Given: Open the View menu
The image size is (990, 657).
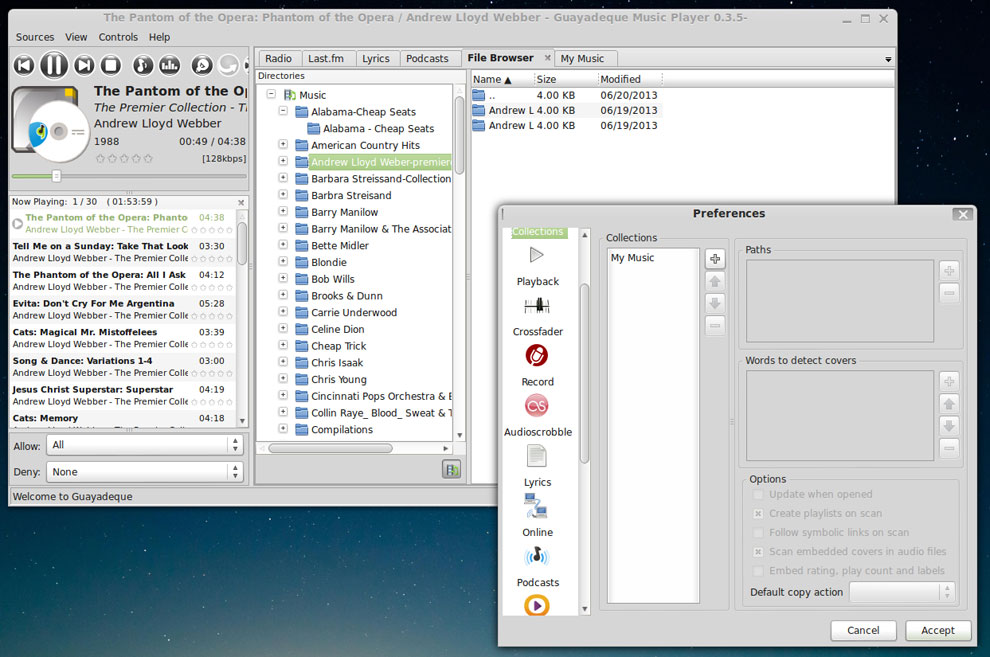Looking at the screenshot, I should point(76,37).
